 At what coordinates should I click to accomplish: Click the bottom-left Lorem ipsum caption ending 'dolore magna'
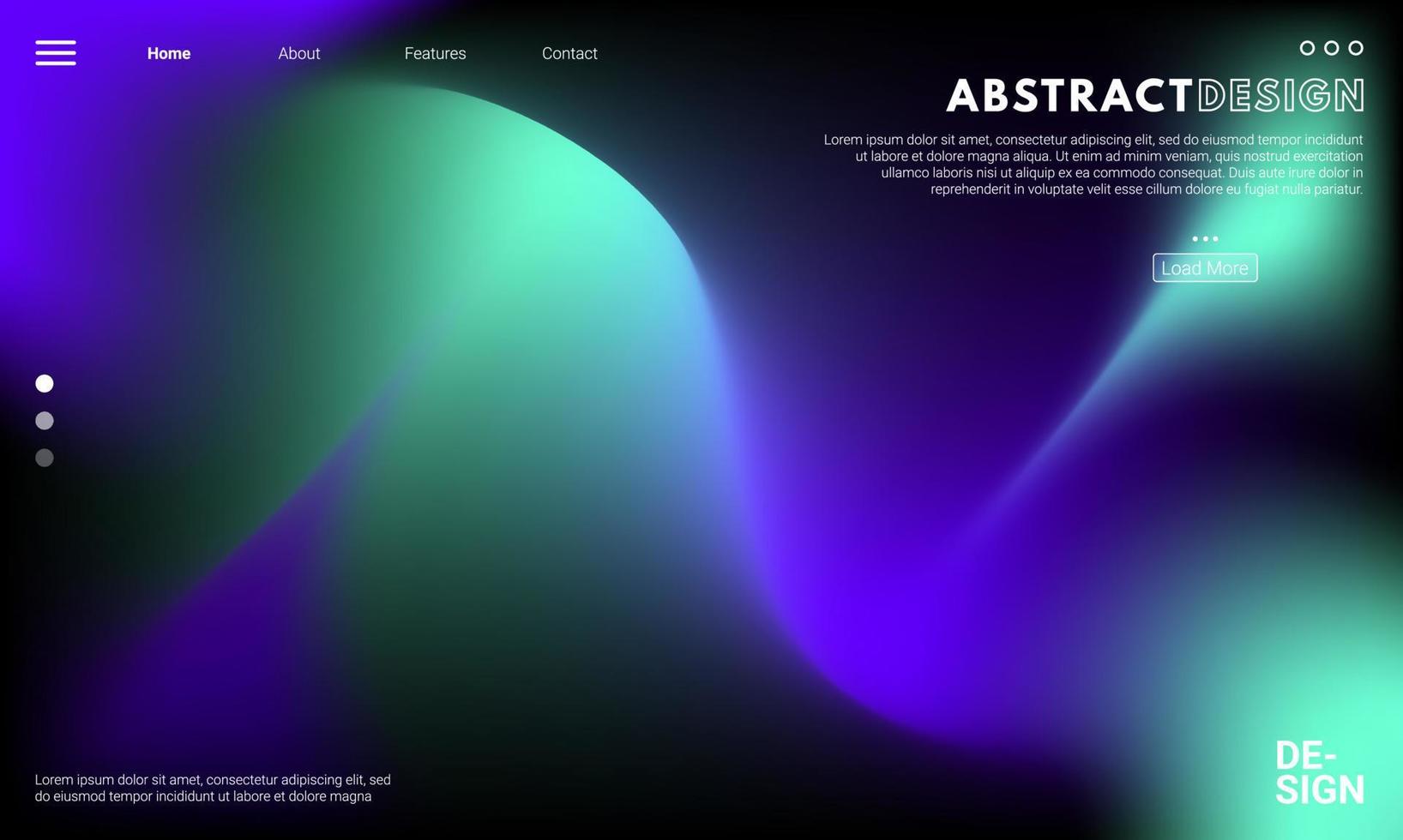tap(213, 788)
